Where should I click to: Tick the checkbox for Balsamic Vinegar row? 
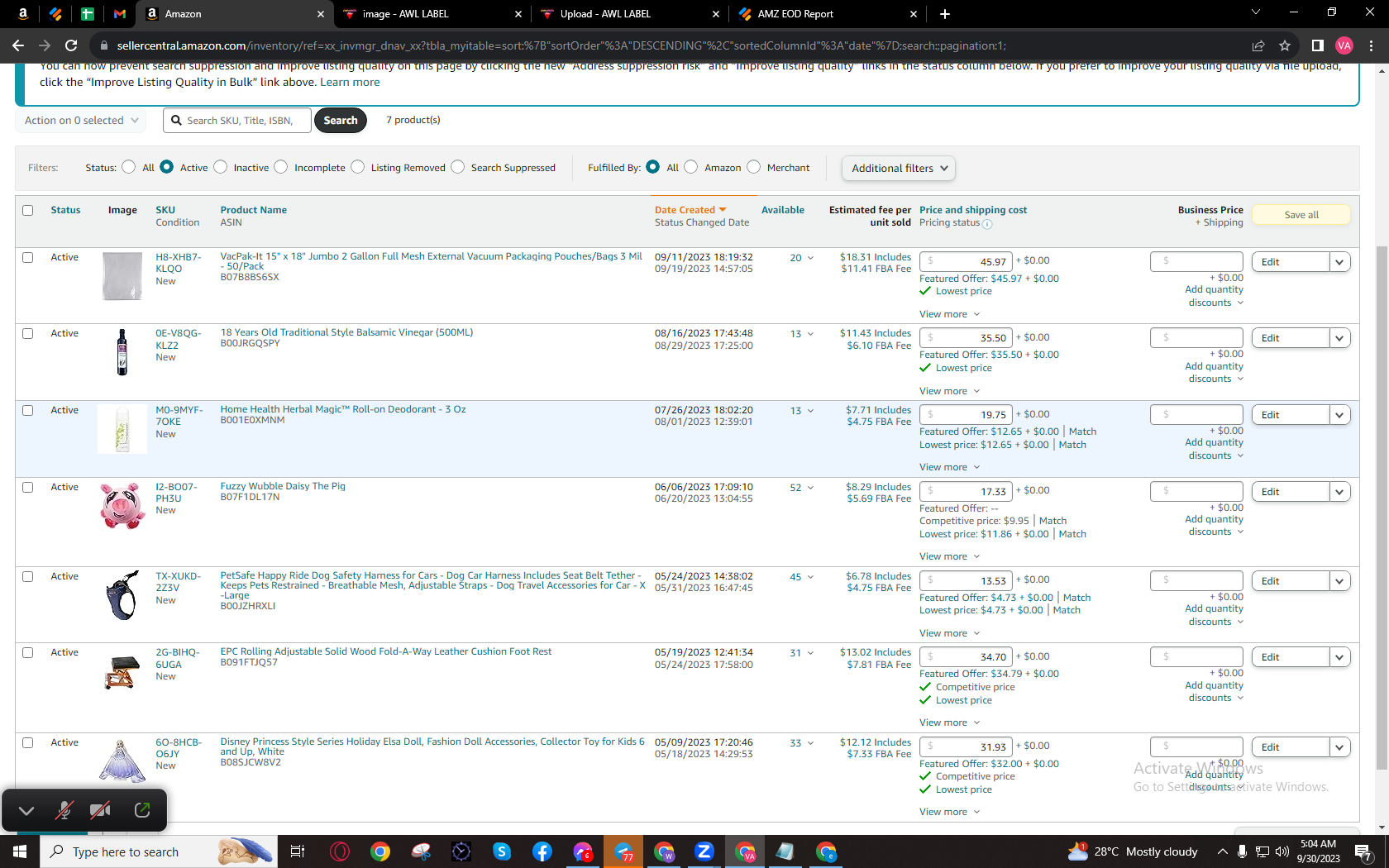point(28,333)
